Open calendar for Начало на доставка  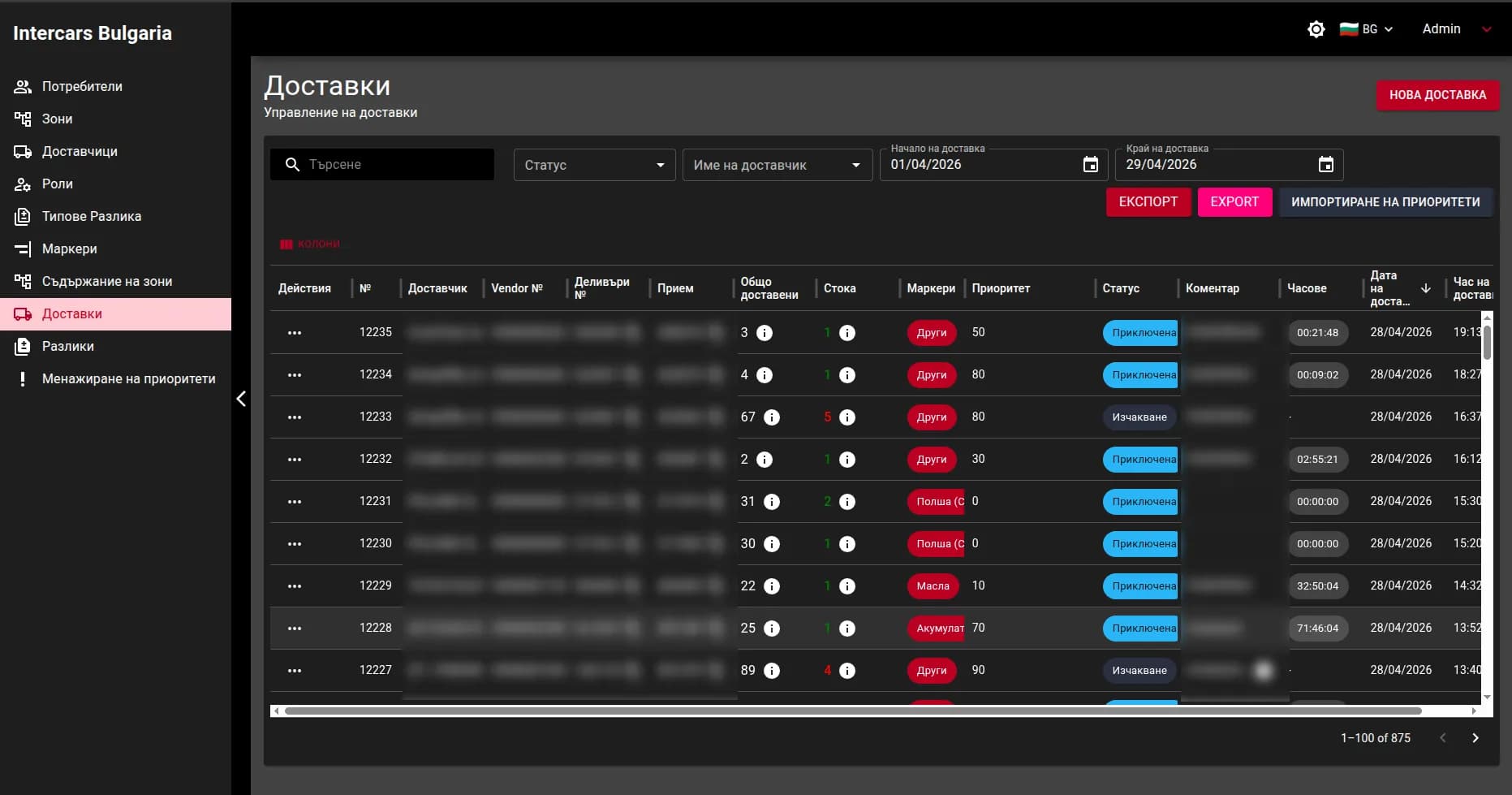(1091, 165)
